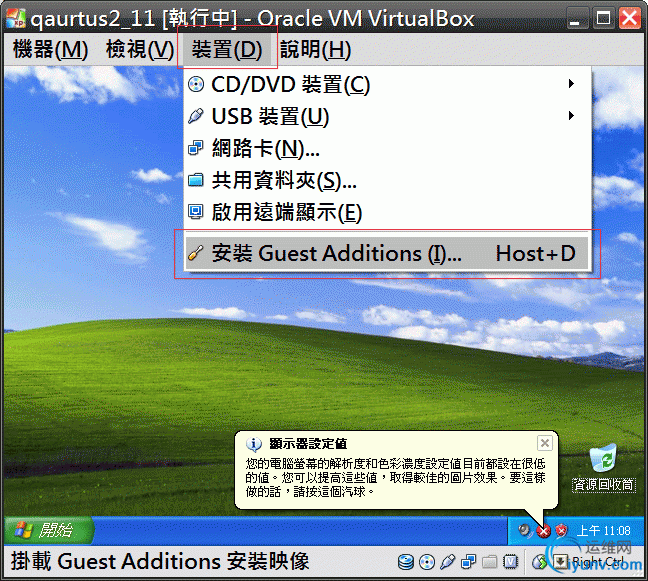Click the red security shield tray icon

[x=562, y=530]
